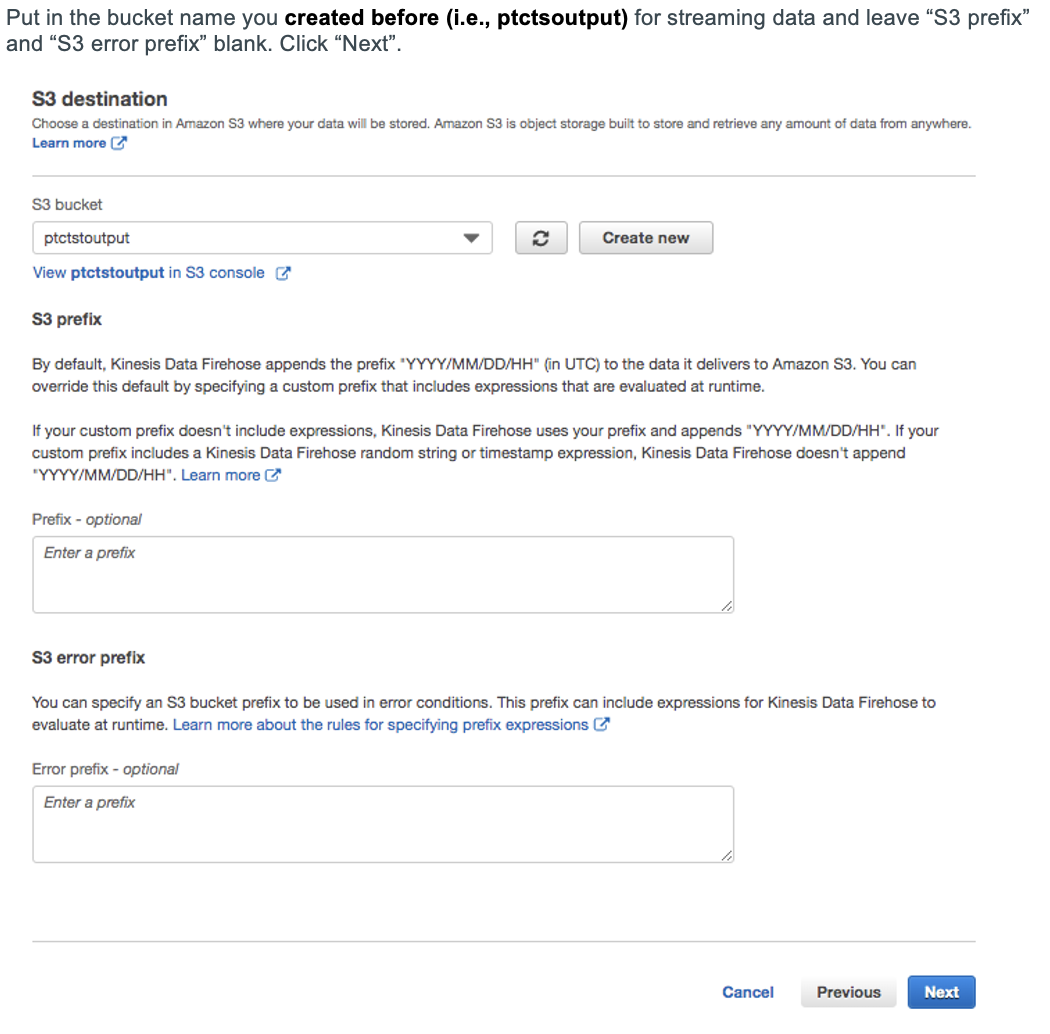Open rules for specifying prefix expressions link

point(380,725)
